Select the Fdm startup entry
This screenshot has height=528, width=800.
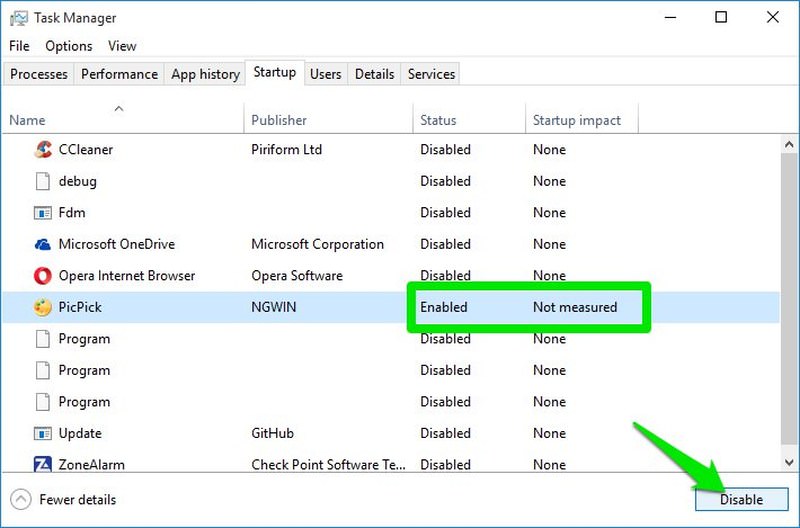tap(72, 213)
